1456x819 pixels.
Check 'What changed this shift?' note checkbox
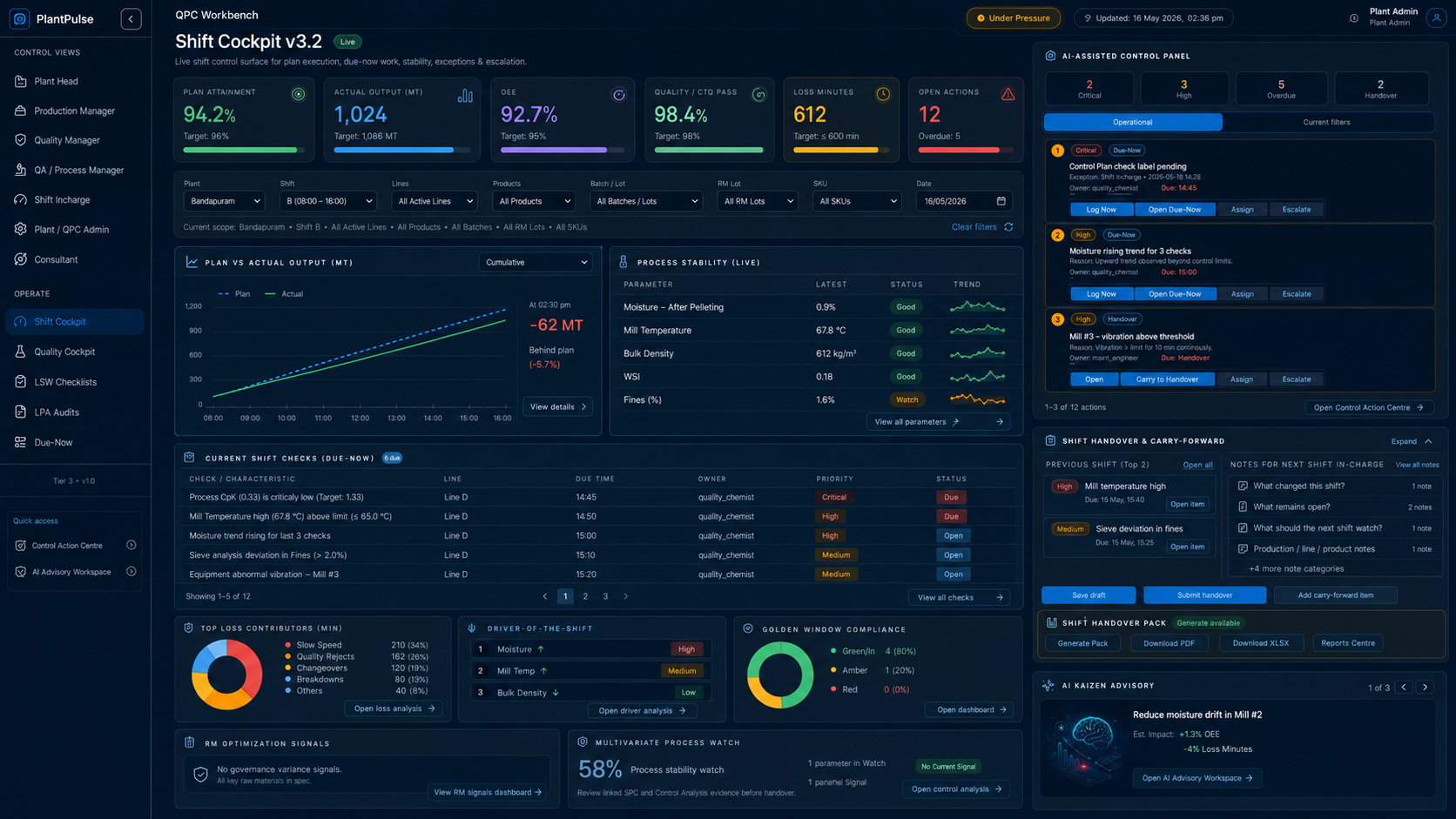tap(1243, 486)
